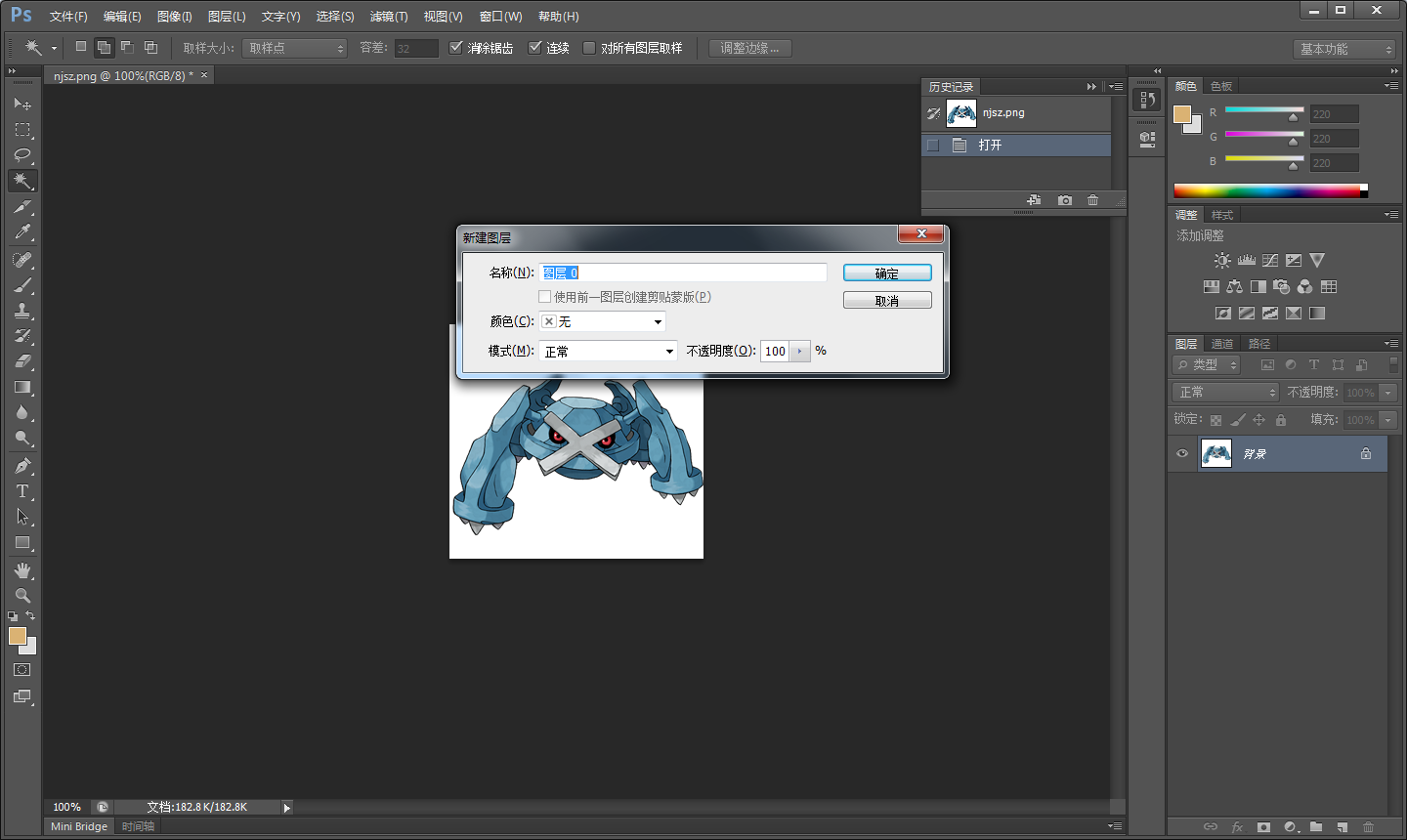This screenshot has height=840, width=1407.
Task: Expand the 基本功能 workspace dropdown
Action: click(x=1344, y=49)
